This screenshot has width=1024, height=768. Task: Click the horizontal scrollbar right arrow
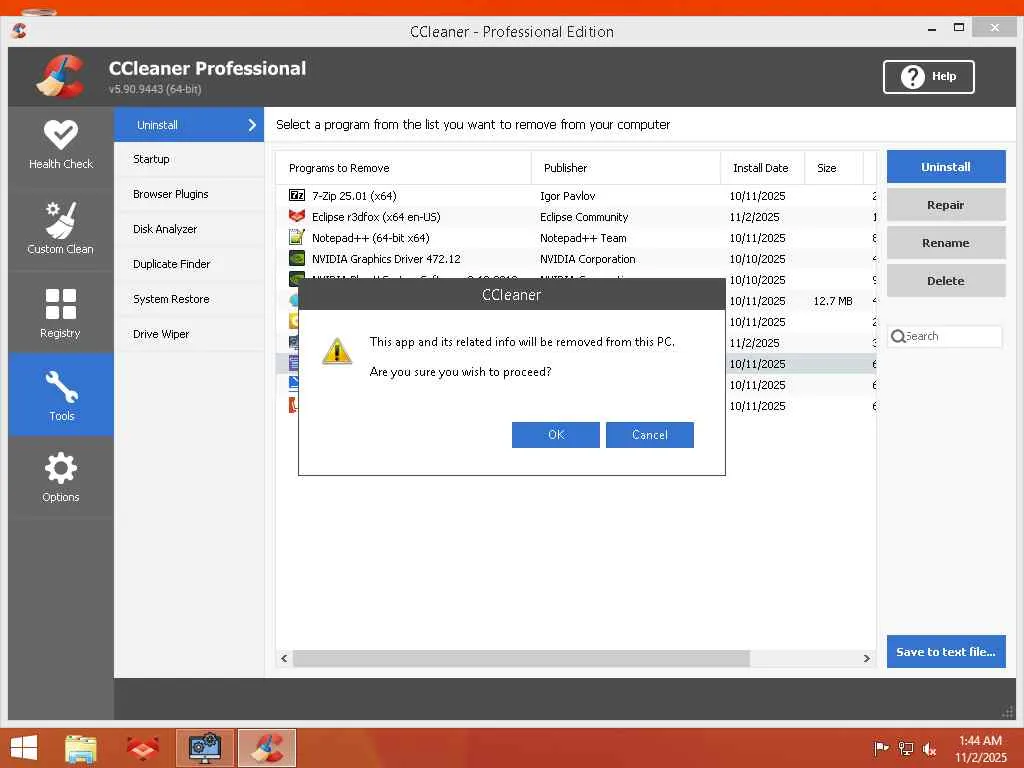coord(867,658)
